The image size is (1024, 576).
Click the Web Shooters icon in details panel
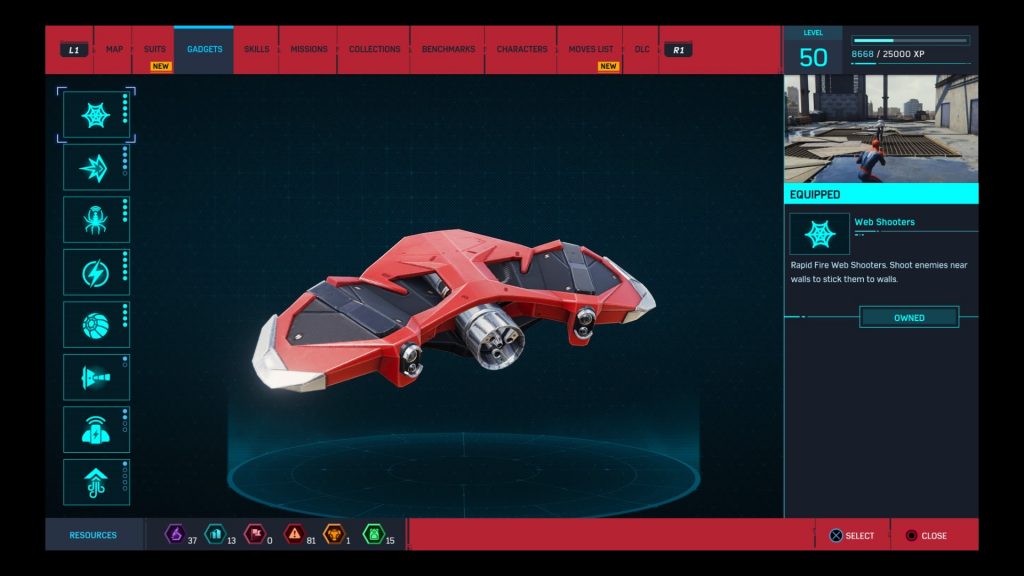point(820,234)
